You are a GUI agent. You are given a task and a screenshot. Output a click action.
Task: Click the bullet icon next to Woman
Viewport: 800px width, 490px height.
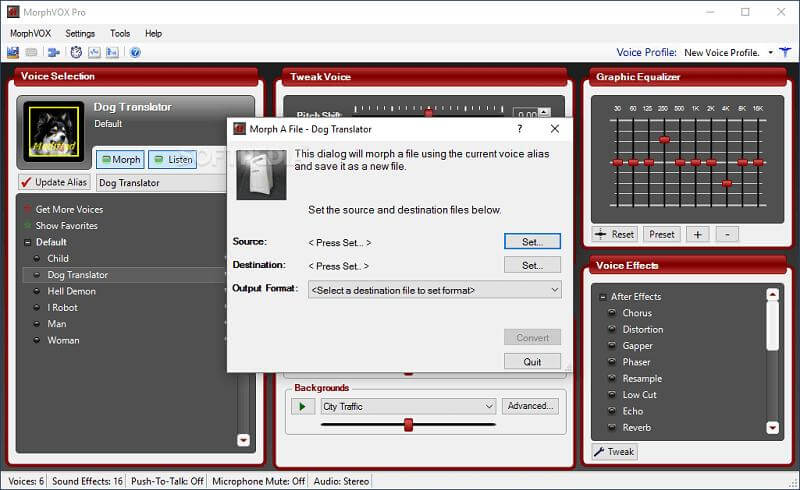click(x=37, y=340)
